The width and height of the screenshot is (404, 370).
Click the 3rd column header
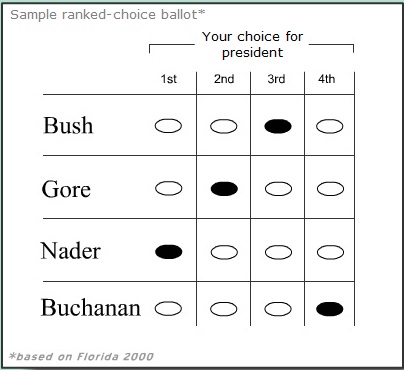tap(276, 79)
